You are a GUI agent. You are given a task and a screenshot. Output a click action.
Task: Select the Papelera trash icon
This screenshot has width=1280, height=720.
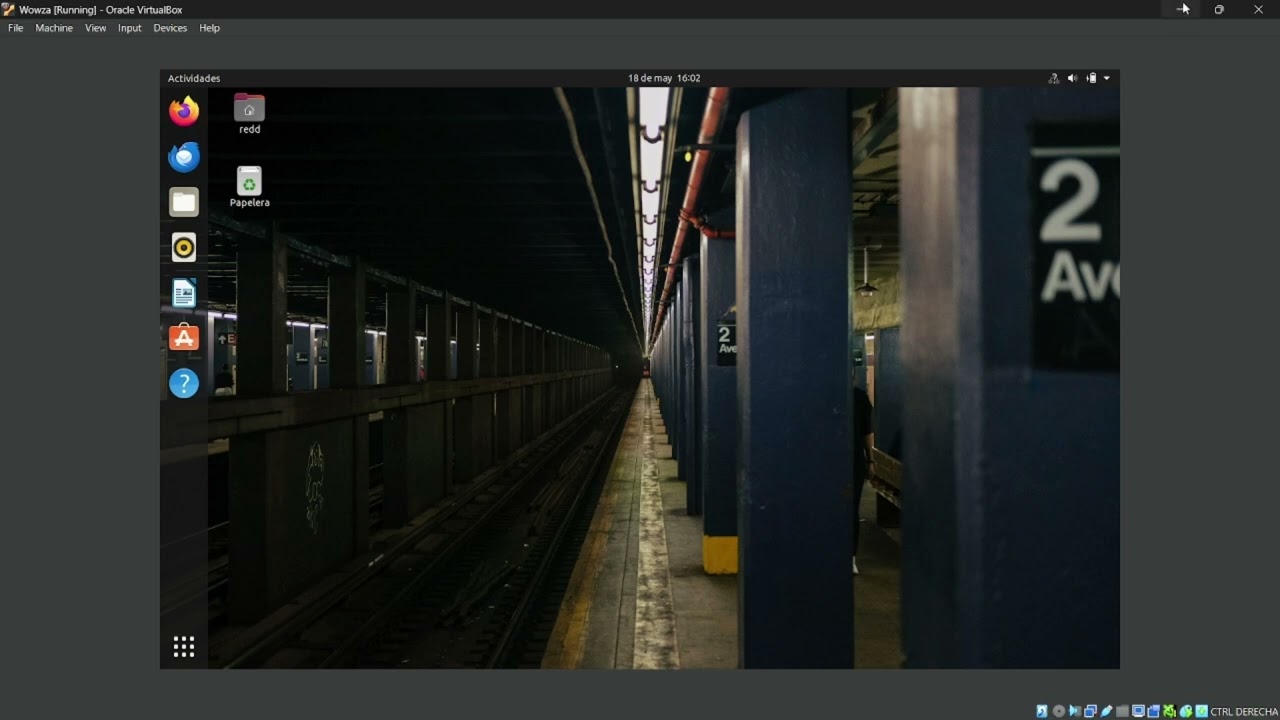click(249, 187)
